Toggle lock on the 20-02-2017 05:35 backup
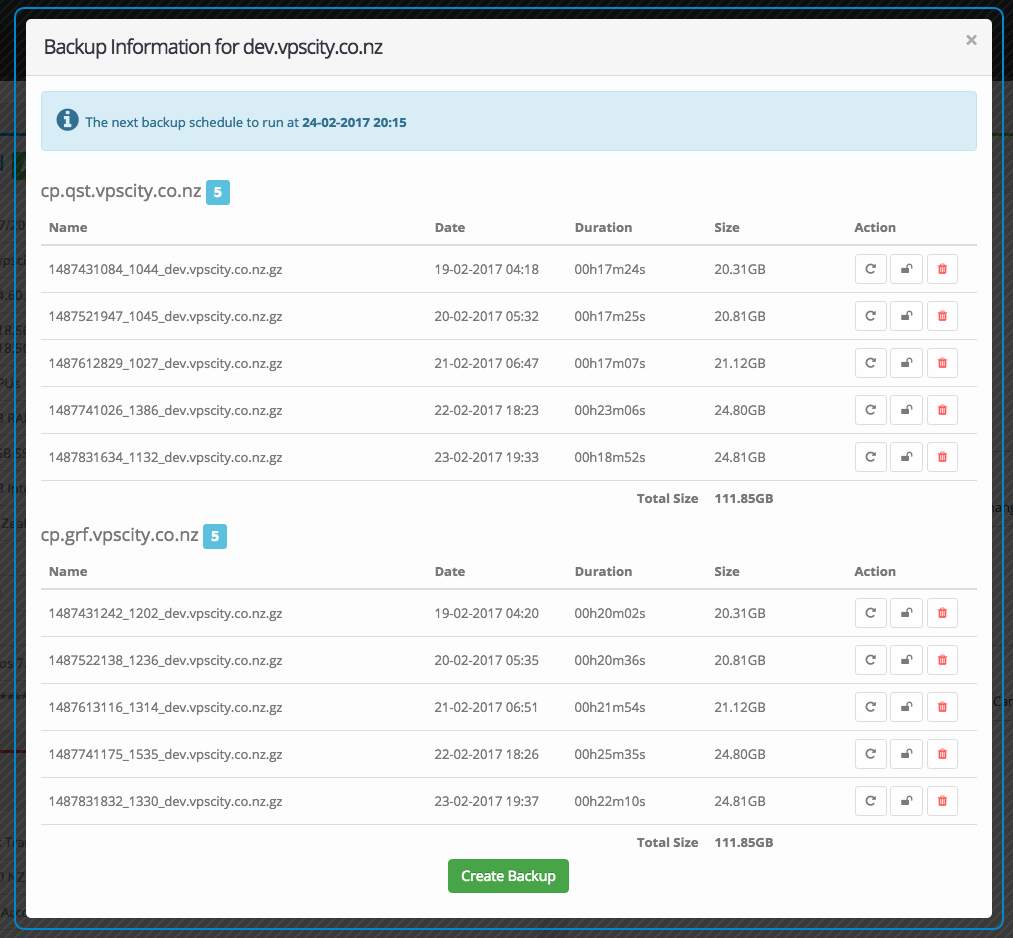 [x=906, y=660]
